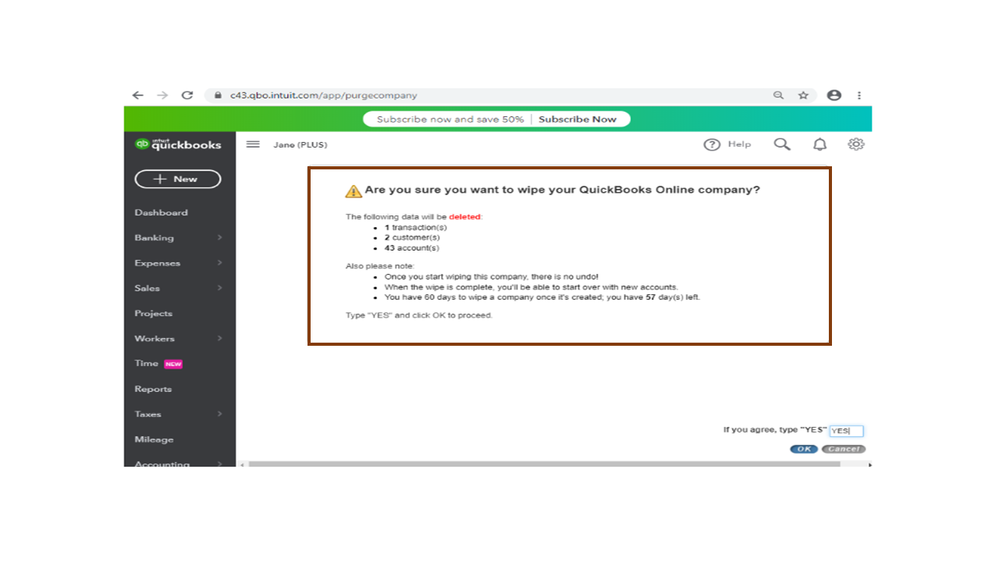Click the horizontal scrollbar at bottom
Image resolution: width=999 pixels, height=562 pixels.
pyautogui.click(x=544, y=465)
